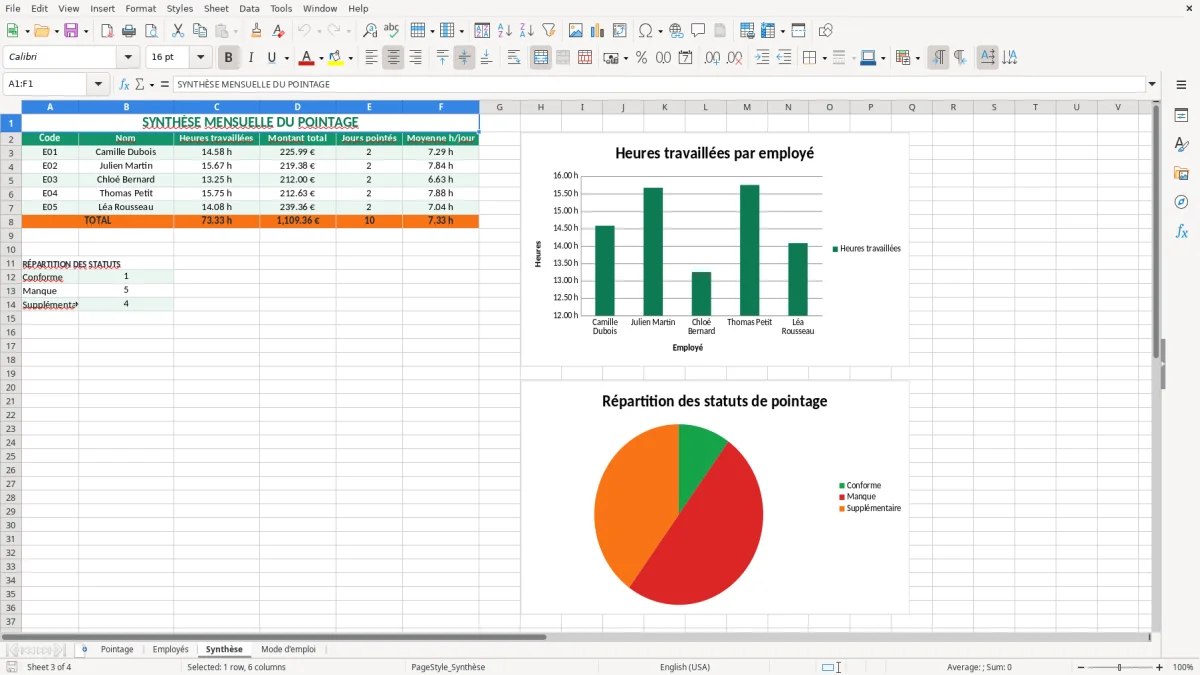
Task: Open the Format menu
Action: [140, 8]
